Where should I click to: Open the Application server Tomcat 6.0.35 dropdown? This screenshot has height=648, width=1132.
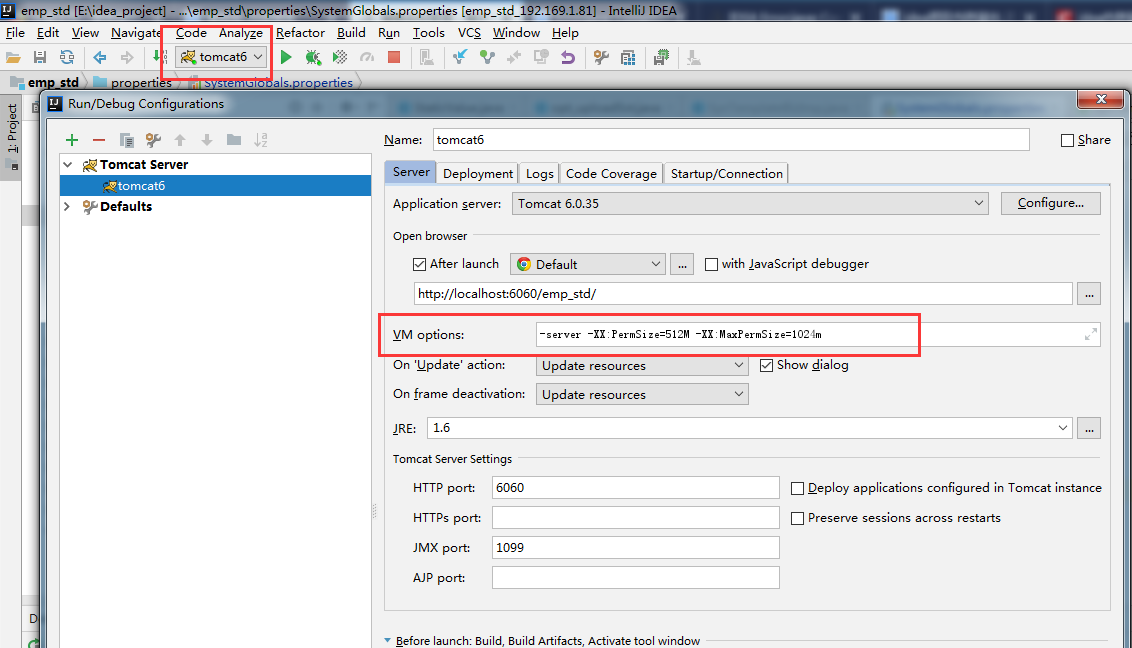[750, 203]
